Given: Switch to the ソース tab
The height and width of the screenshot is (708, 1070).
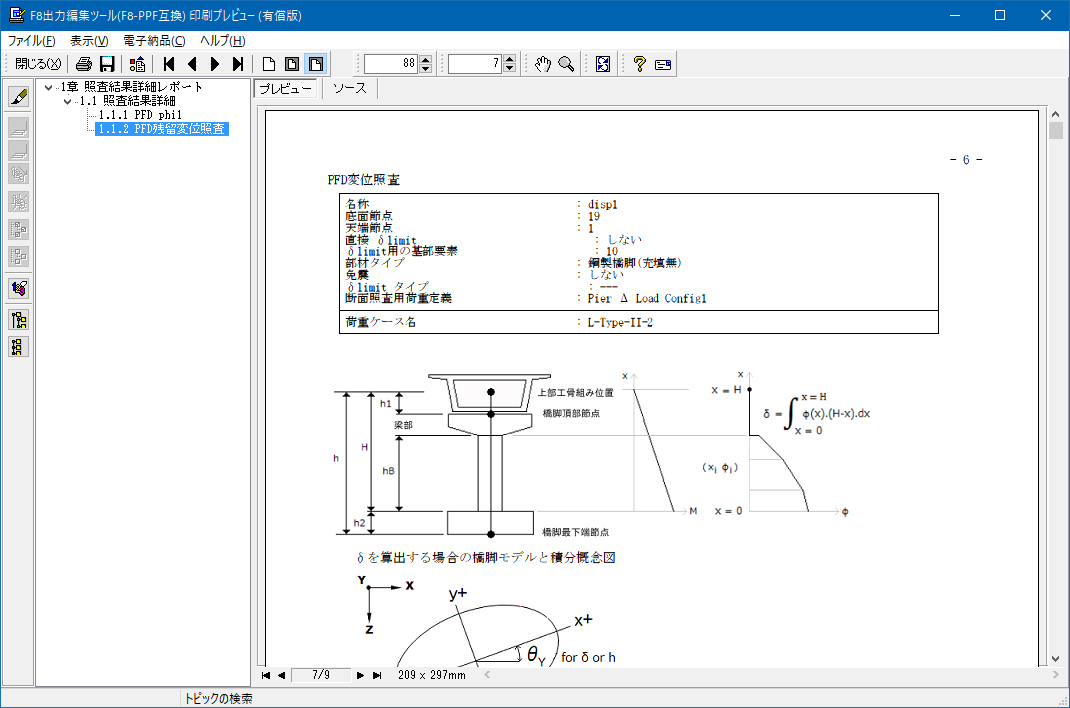Looking at the screenshot, I should pos(350,89).
